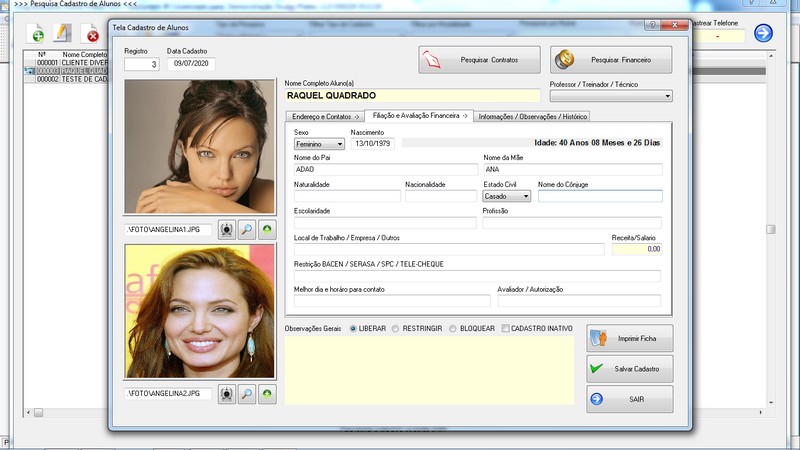The height and width of the screenshot is (450, 800).
Task: Click the Nome do Cônjuge input field
Action: pyautogui.click(x=599, y=197)
